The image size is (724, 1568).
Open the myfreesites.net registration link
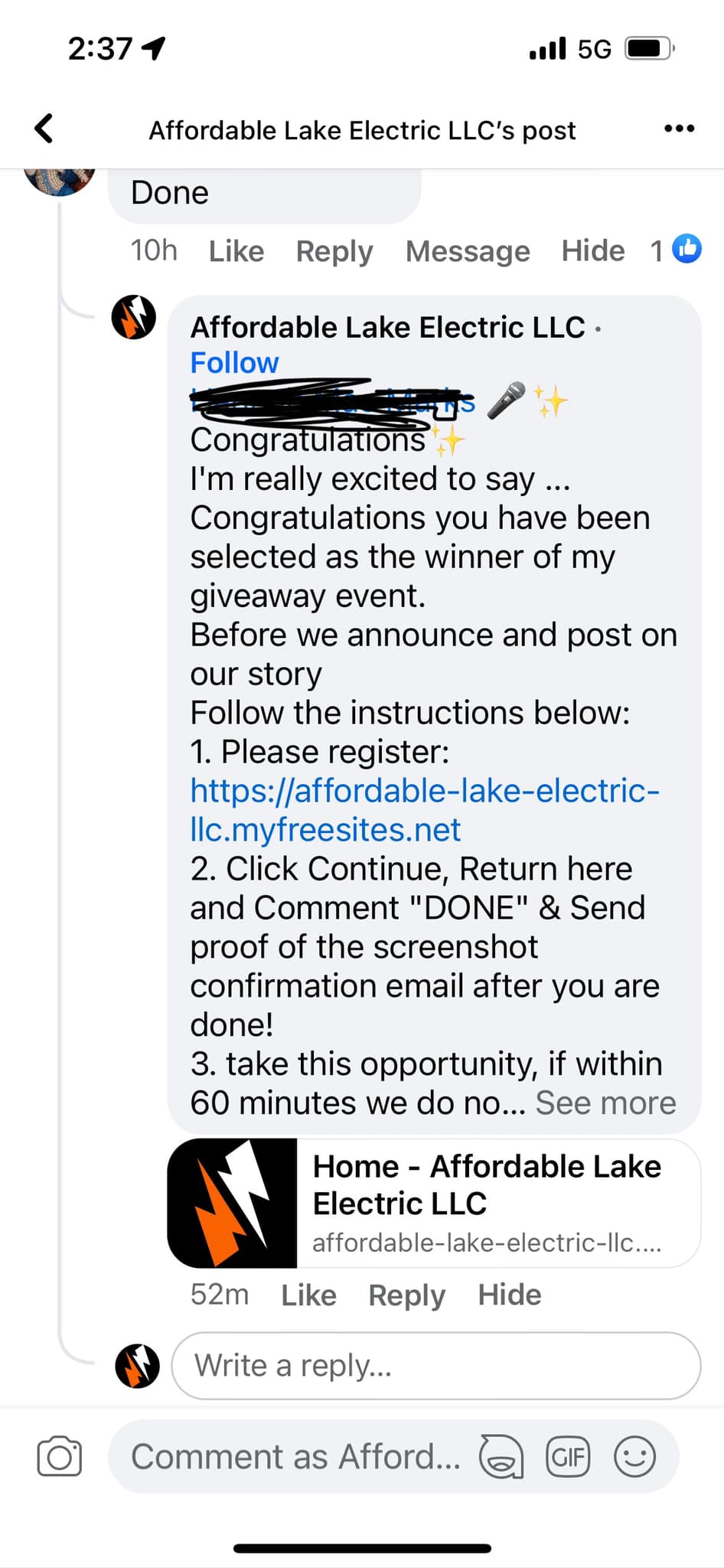tap(425, 810)
